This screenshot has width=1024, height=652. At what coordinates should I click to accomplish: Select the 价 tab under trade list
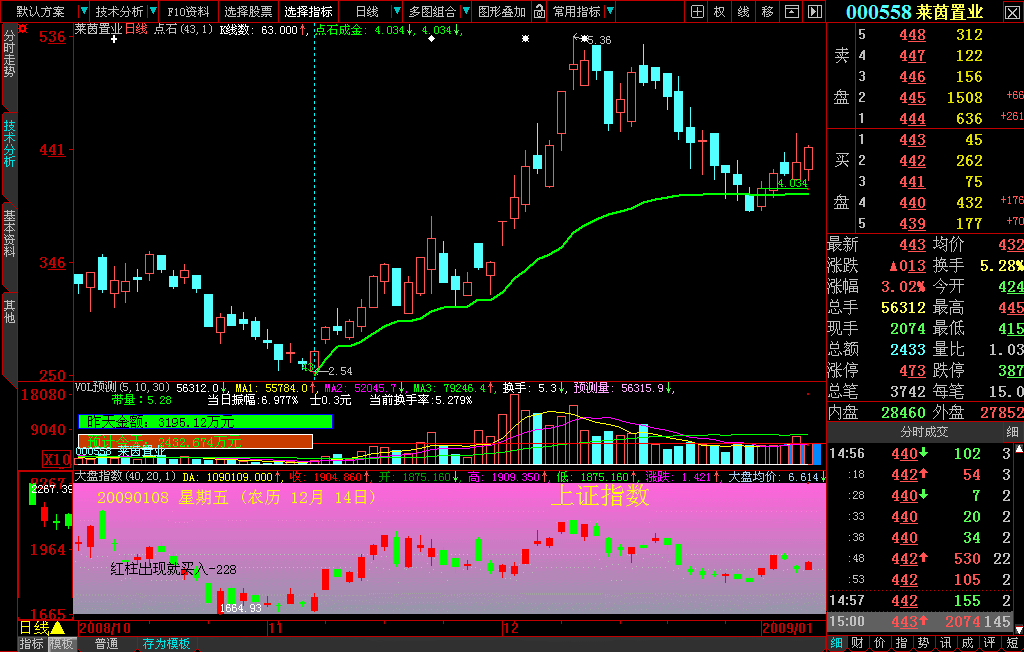coord(880,644)
